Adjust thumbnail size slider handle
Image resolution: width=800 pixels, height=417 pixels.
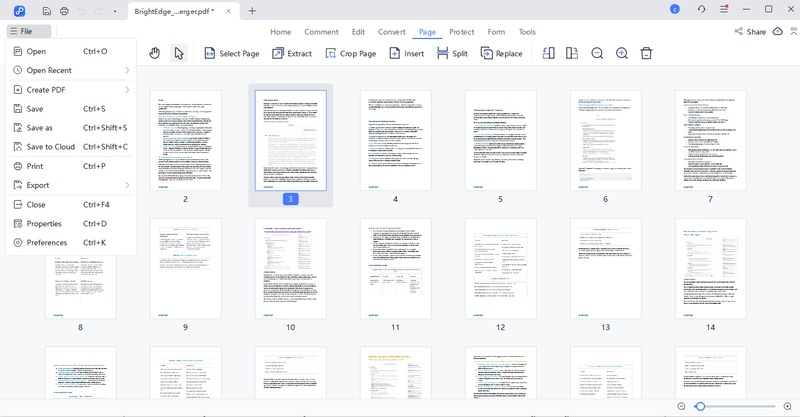[700, 406]
